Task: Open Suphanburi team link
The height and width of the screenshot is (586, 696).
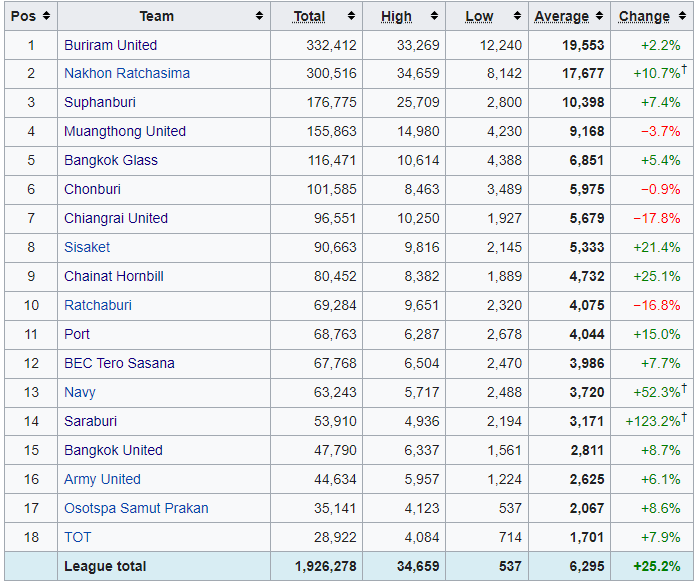Action: (100, 103)
